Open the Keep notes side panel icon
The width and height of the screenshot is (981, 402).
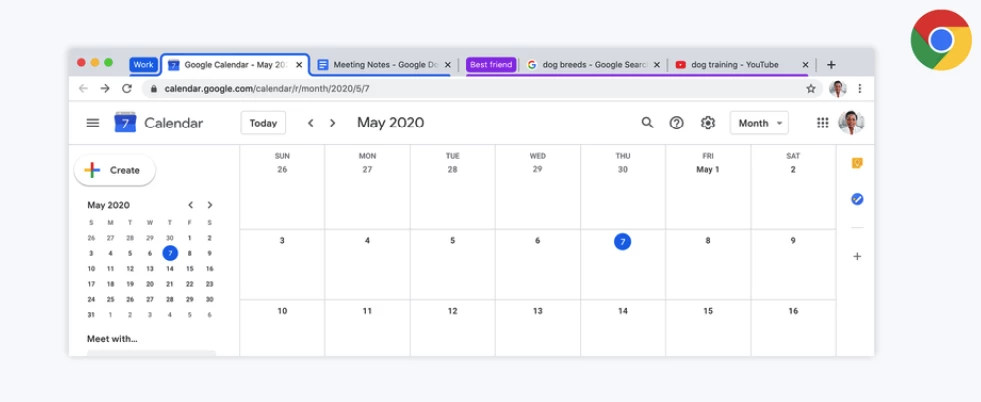point(857,163)
